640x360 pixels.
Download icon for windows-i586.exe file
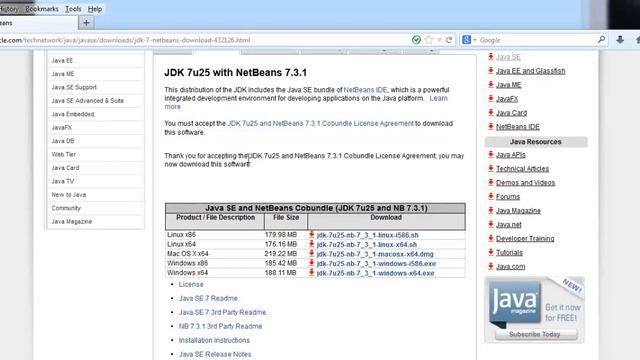(x=311, y=263)
